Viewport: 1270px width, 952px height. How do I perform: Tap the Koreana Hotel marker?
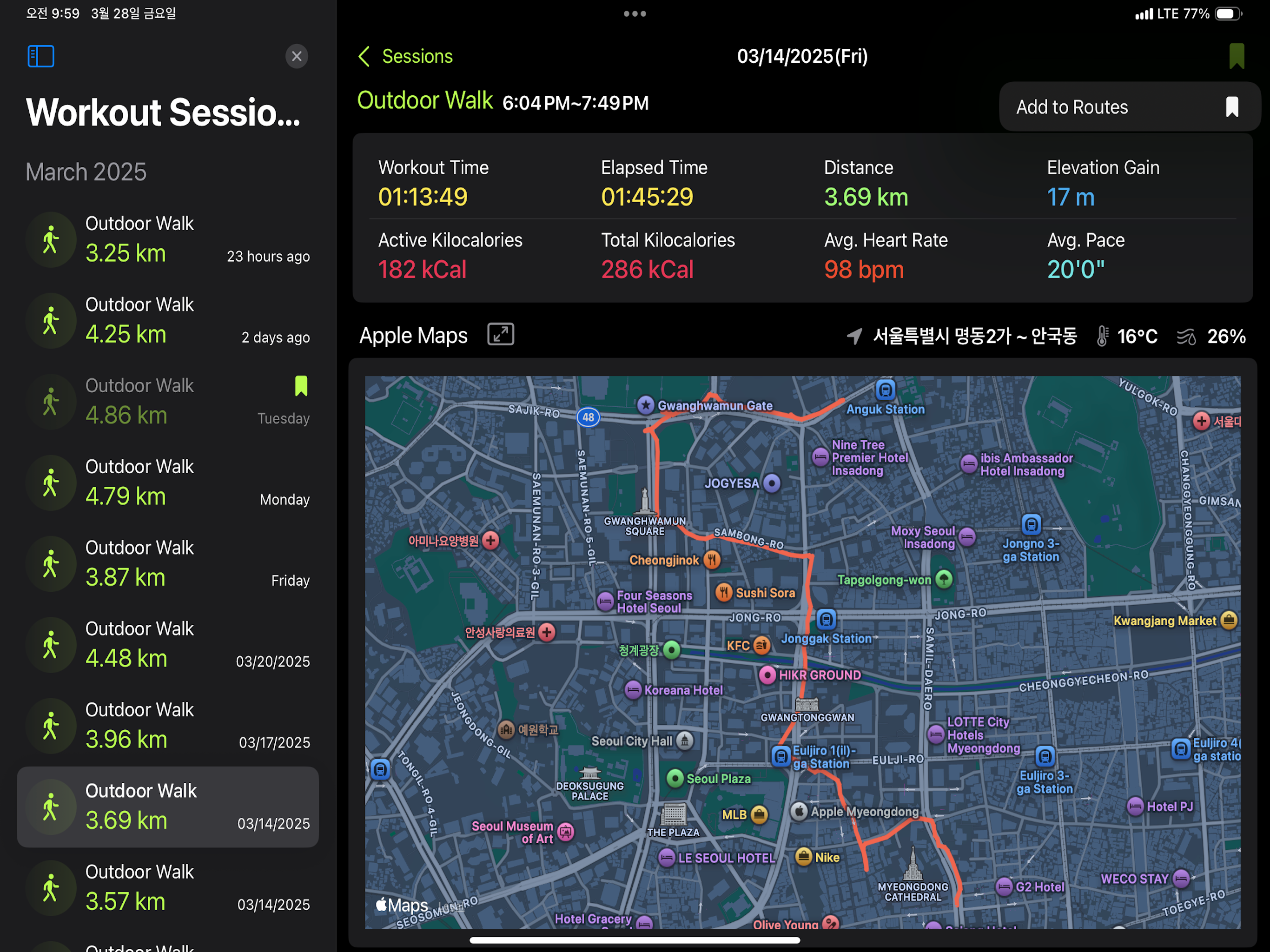(633, 690)
